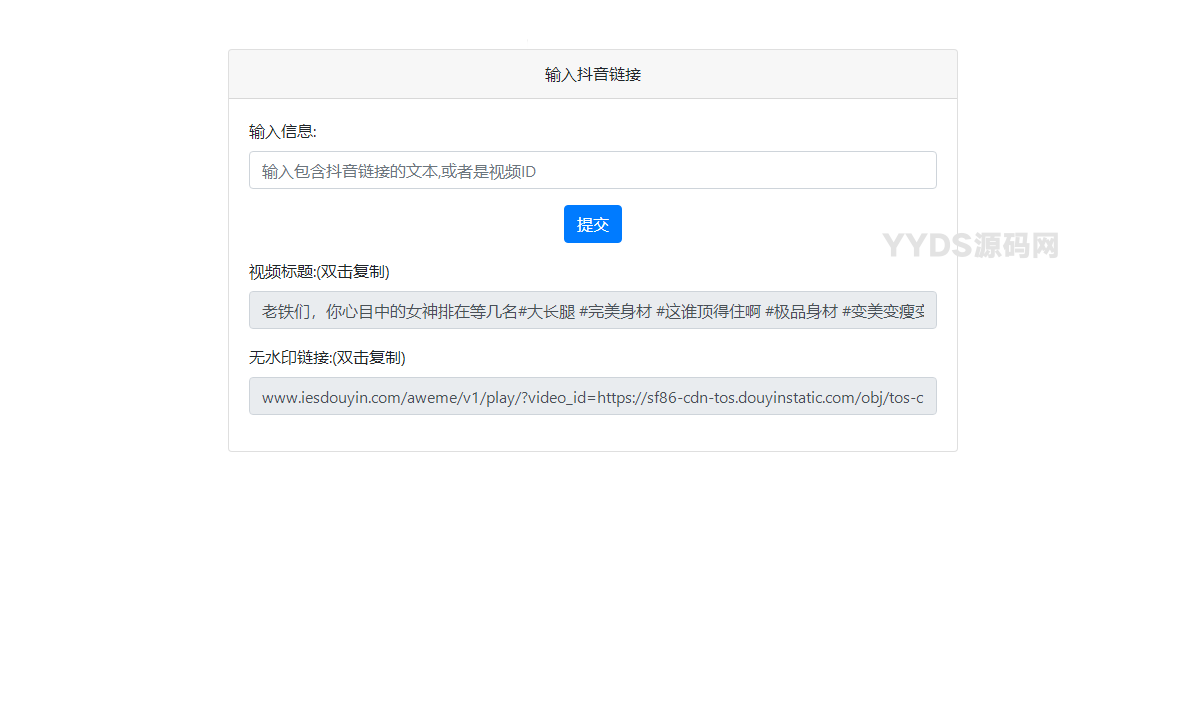The width and height of the screenshot is (1183, 715).
Task: Click the 视频标题:(双击复制) label
Action: point(319,272)
